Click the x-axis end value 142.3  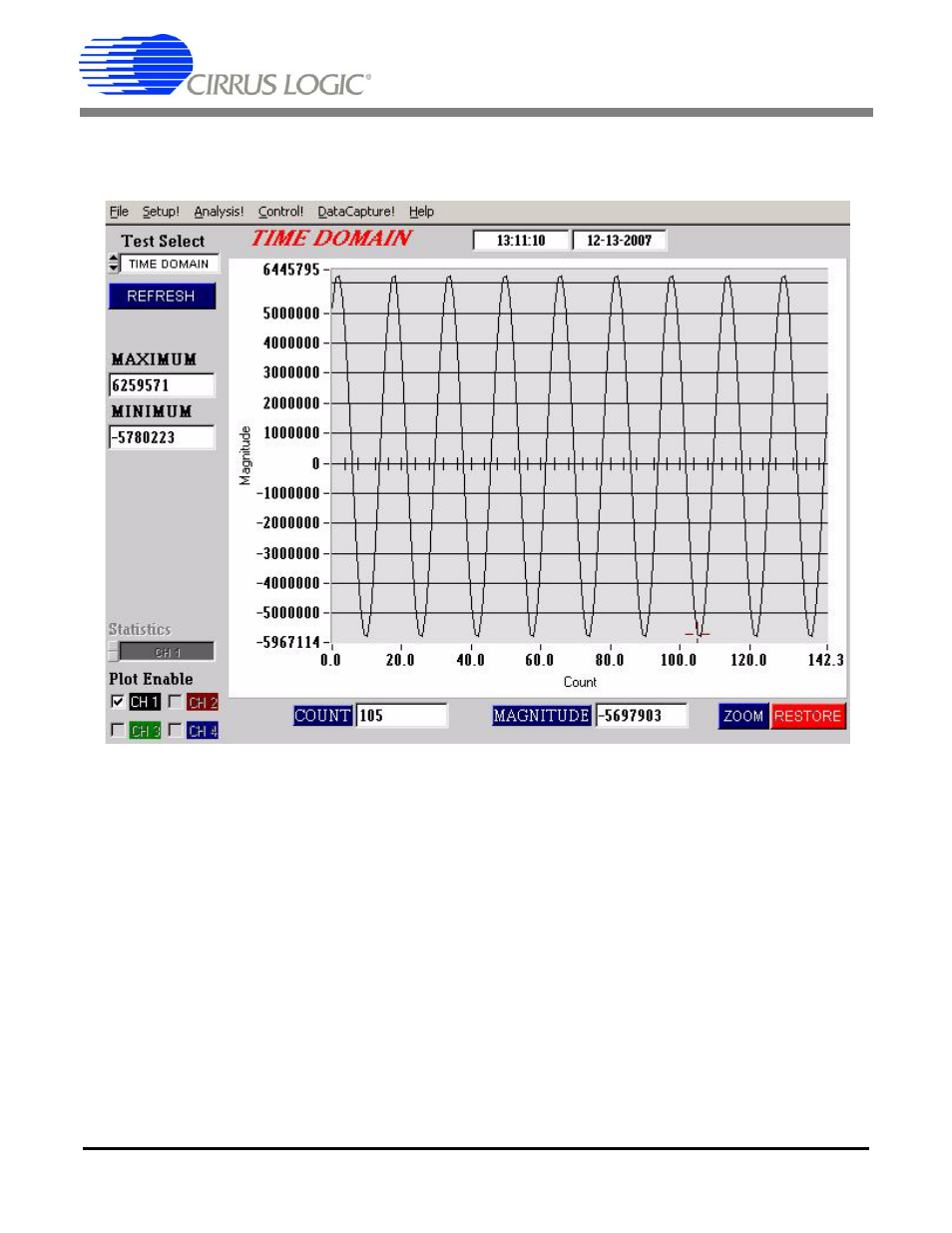(825, 660)
